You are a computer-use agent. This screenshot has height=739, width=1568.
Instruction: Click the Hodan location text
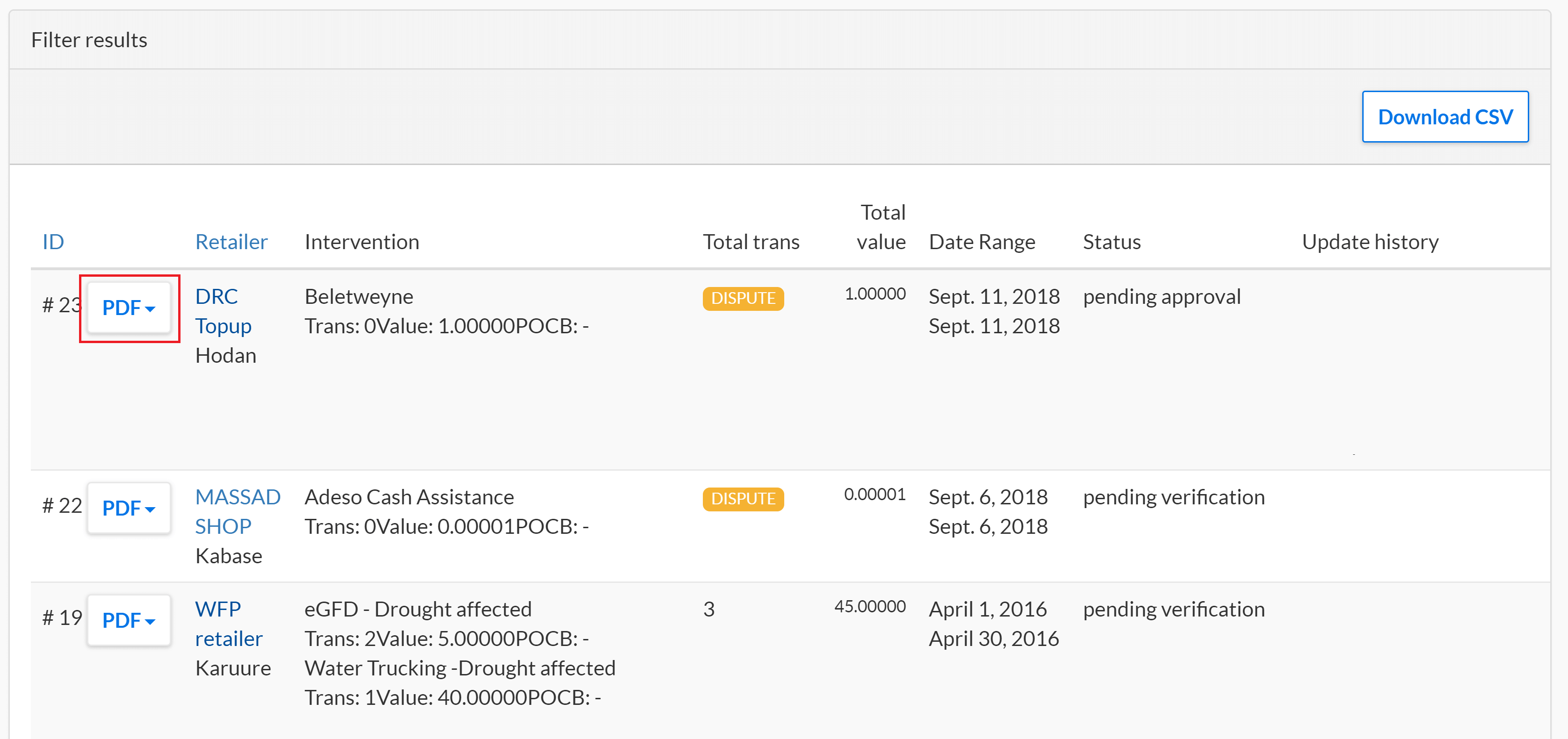coord(226,356)
